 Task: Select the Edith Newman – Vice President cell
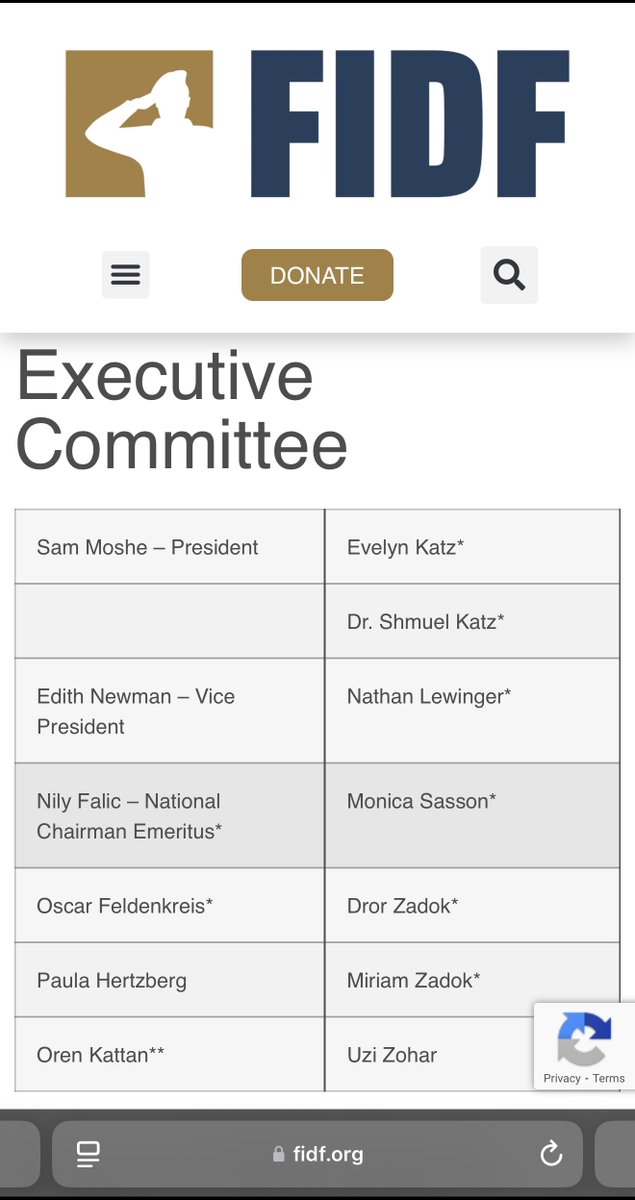tap(169, 711)
